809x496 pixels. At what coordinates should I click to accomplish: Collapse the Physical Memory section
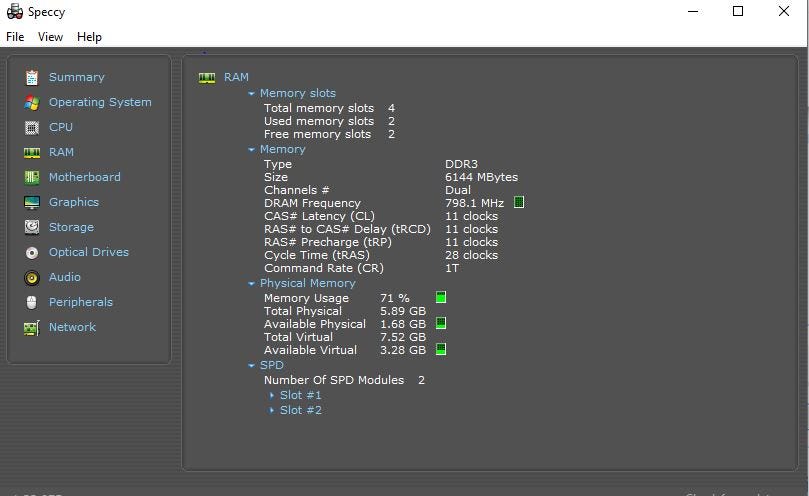pos(251,284)
